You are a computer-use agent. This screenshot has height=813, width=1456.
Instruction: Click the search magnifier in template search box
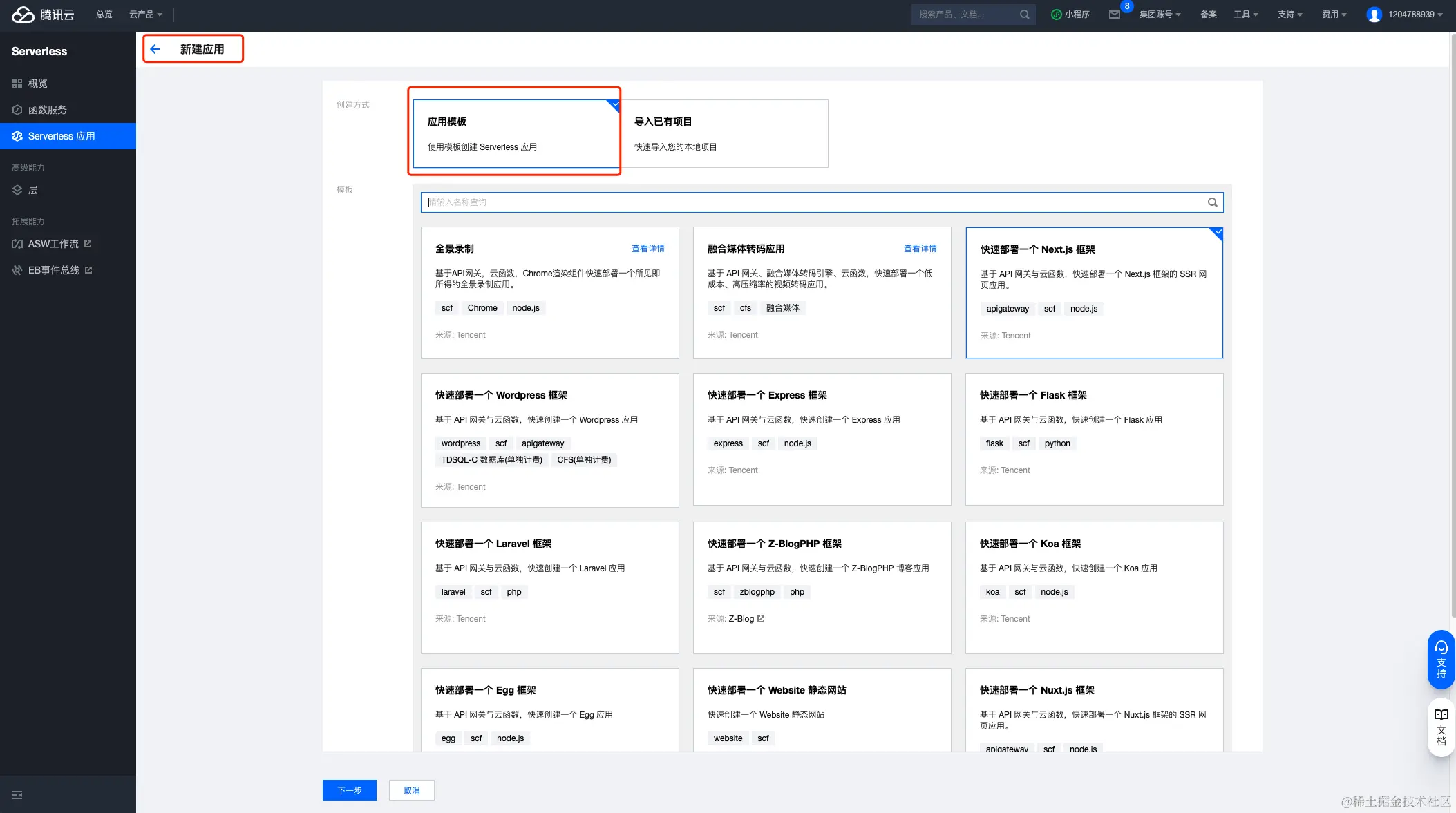click(x=1212, y=202)
